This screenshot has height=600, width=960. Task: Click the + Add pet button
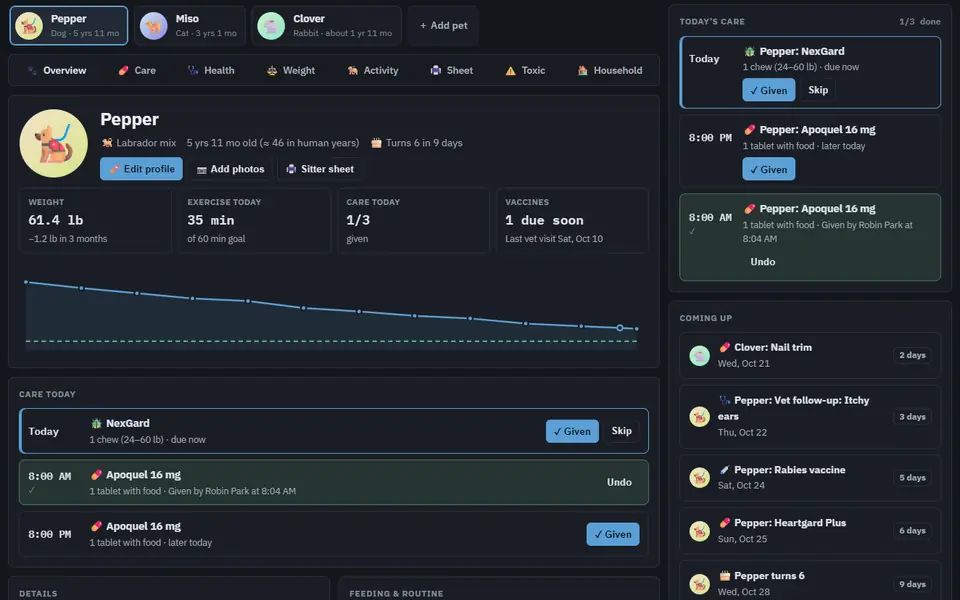(443, 26)
